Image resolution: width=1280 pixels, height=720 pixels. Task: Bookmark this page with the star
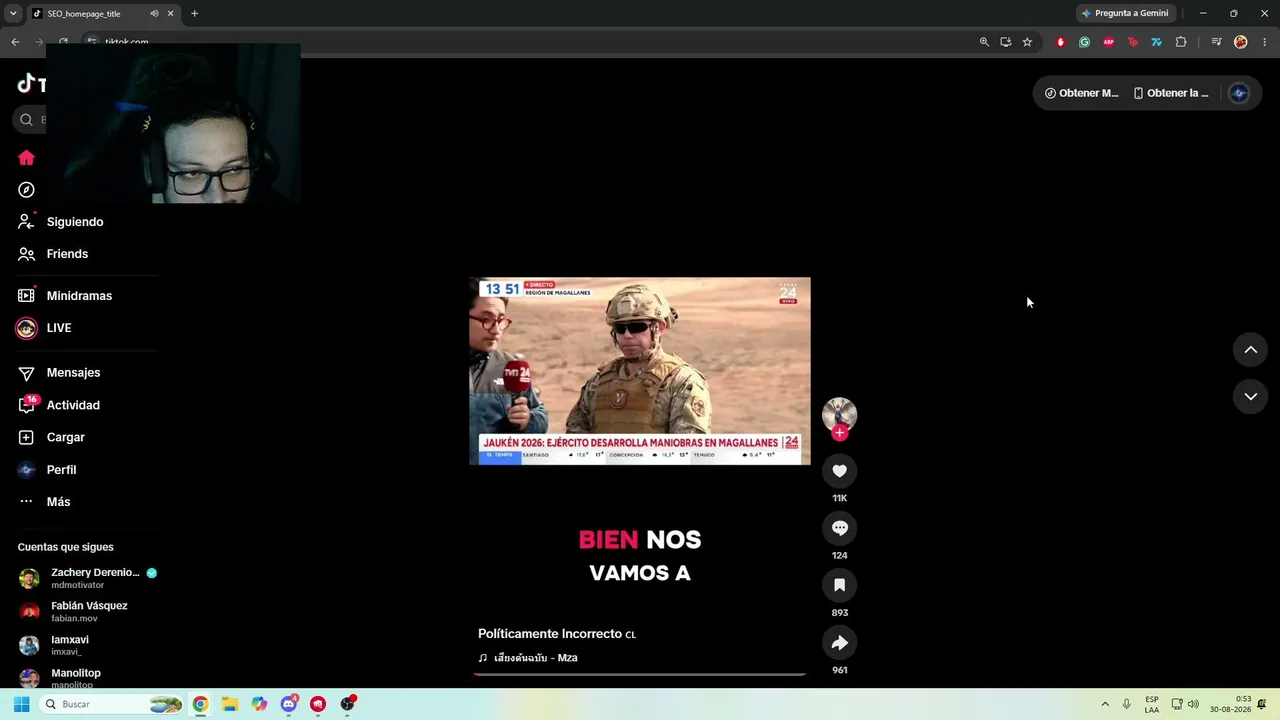tap(1027, 42)
